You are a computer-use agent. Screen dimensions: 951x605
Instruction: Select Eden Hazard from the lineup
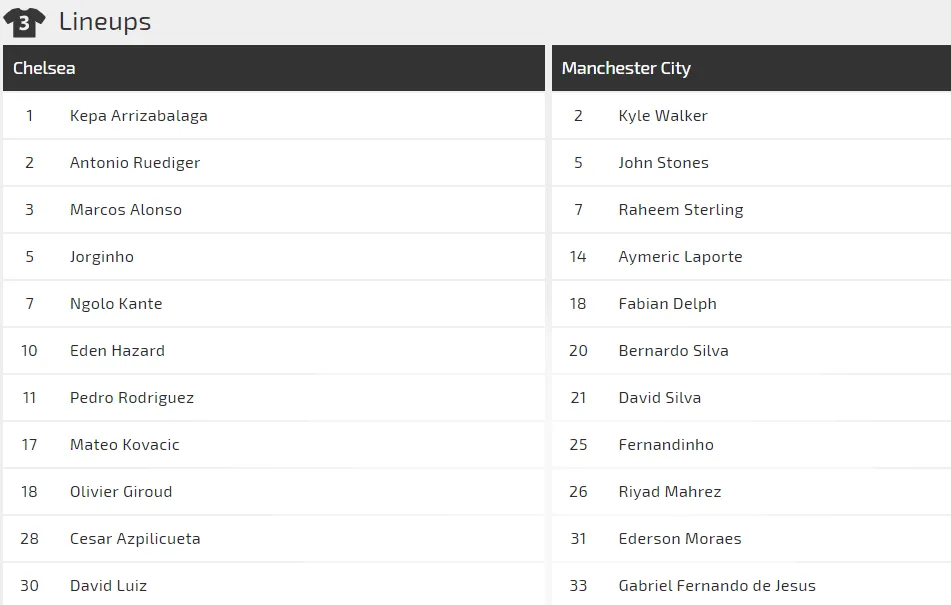[x=117, y=351]
